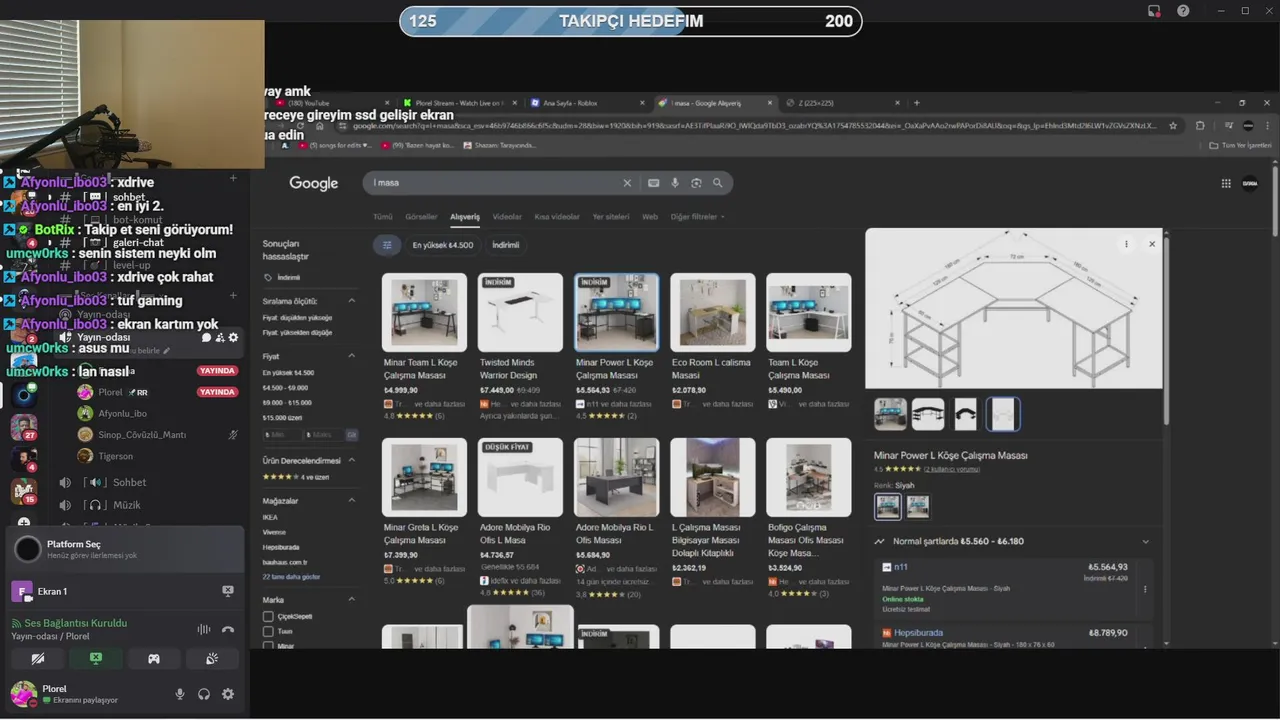Viewport: 1280px width, 720px height.
Task: Switch to the Kısa videolar tab
Action: [557, 217]
